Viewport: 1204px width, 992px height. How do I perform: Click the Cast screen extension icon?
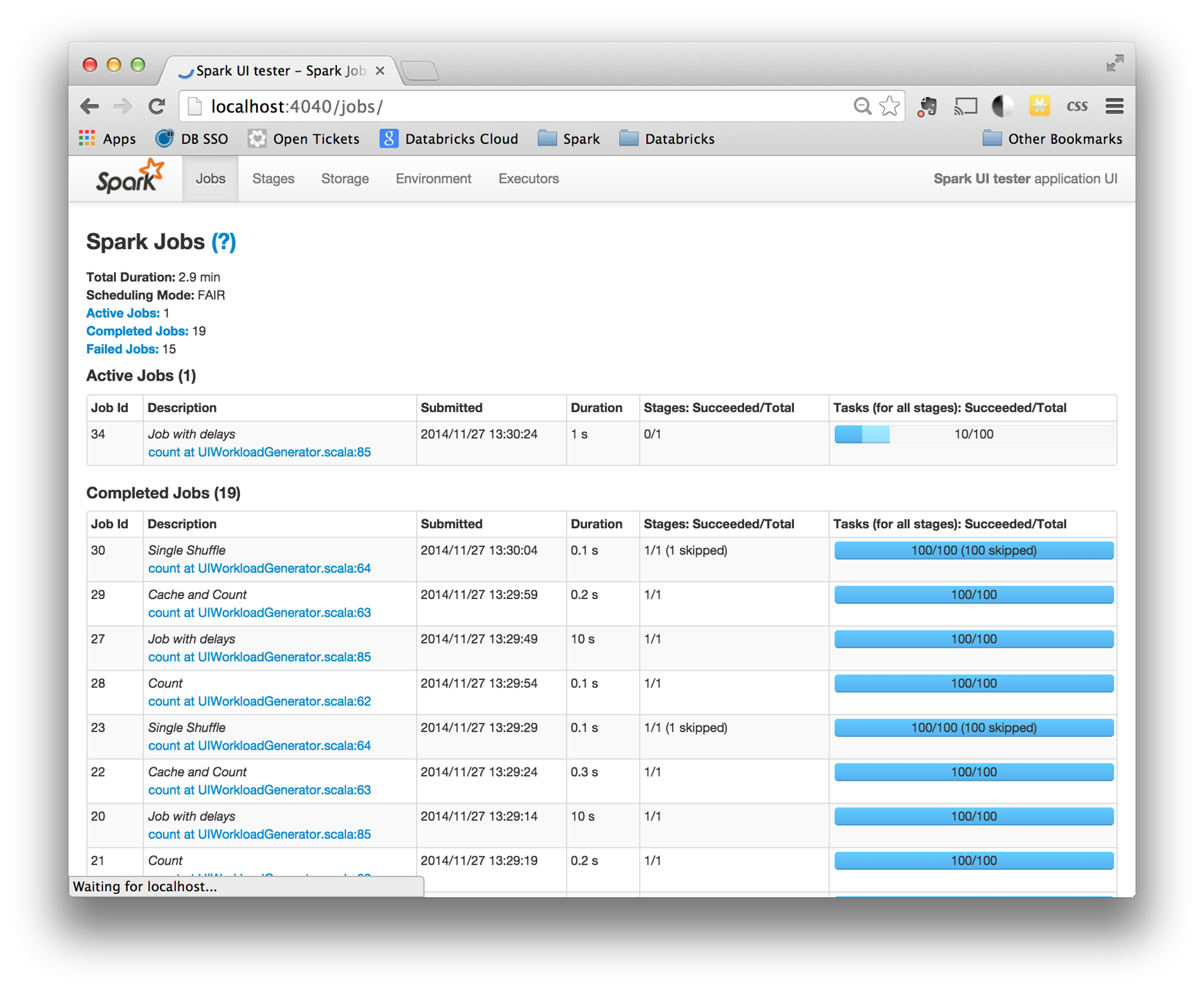pos(966,106)
